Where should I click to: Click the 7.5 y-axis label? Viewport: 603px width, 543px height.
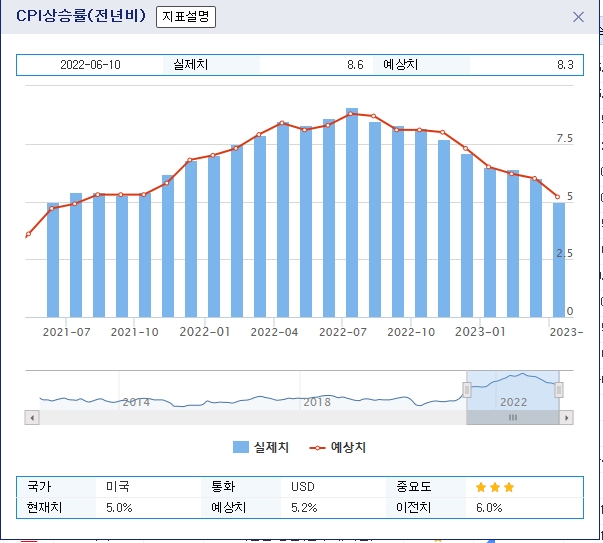coord(564,138)
